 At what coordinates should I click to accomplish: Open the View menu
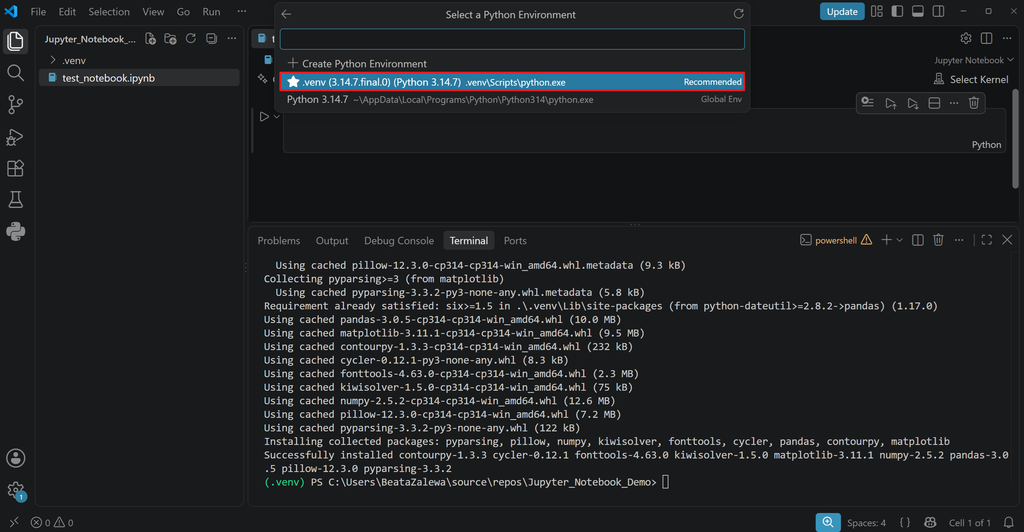click(x=153, y=11)
